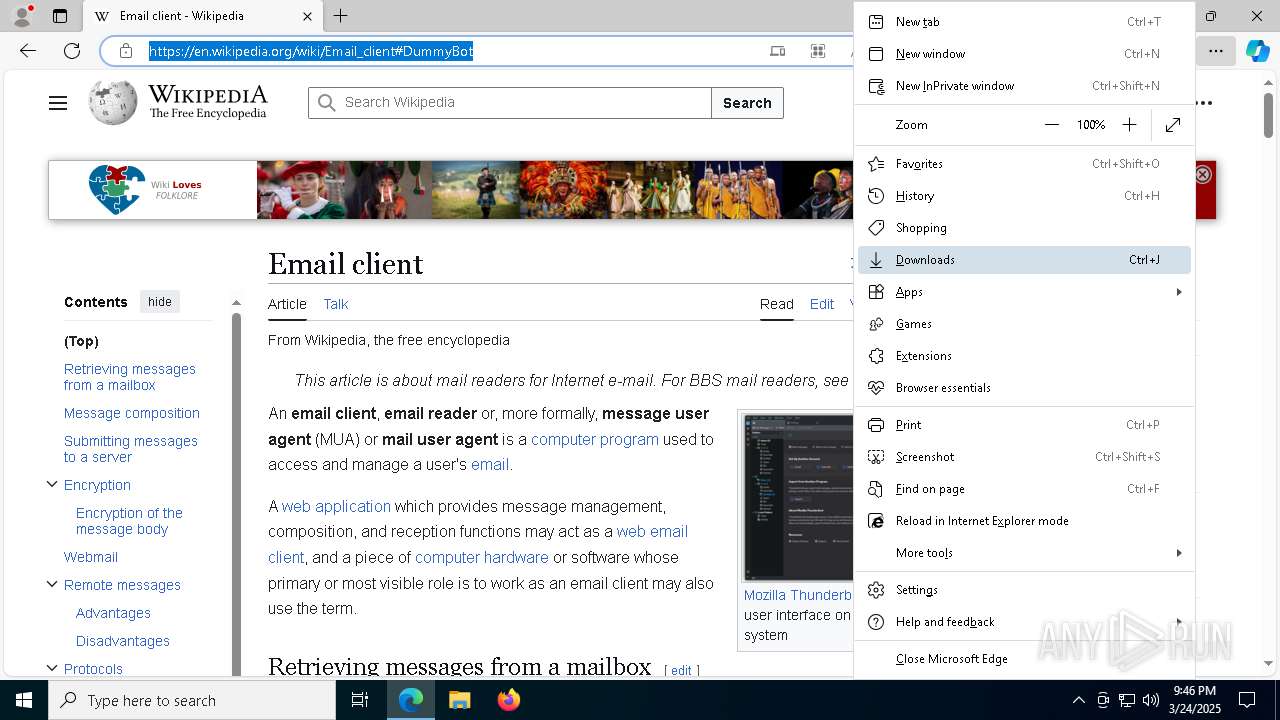Open Downloads from the menu
1280x720 pixels.
pyautogui.click(x=1024, y=260)
